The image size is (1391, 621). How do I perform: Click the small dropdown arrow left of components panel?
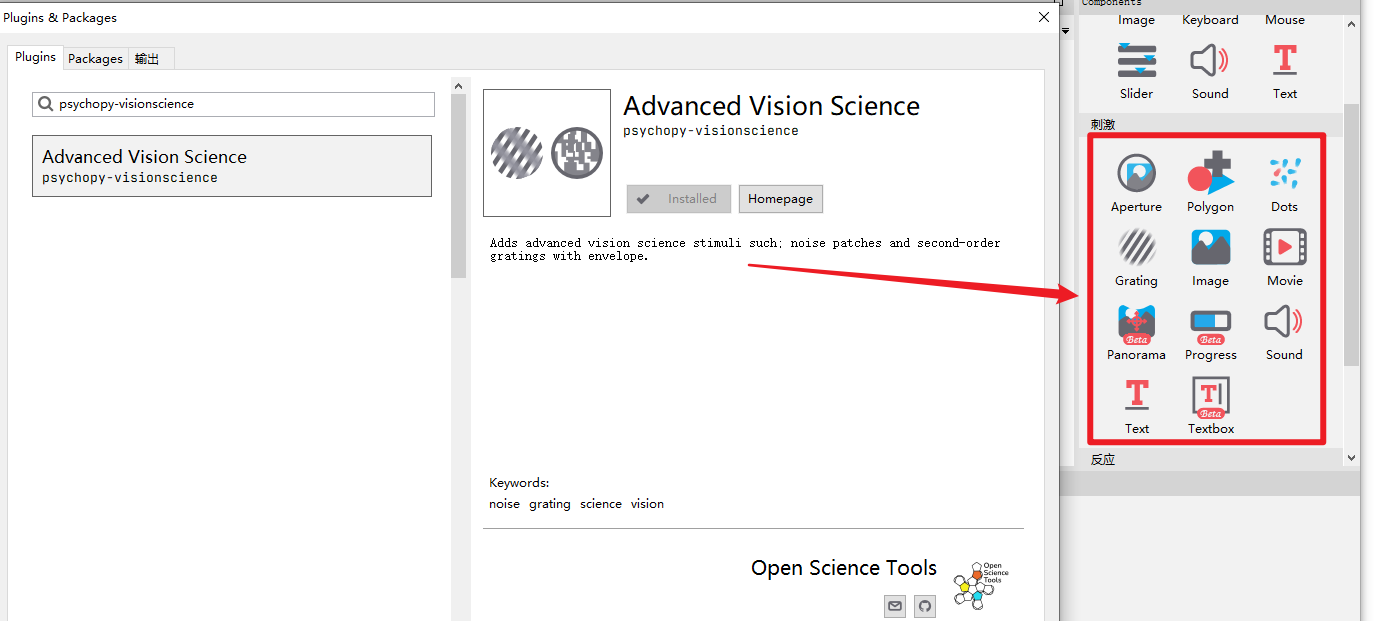point(1065,30)
